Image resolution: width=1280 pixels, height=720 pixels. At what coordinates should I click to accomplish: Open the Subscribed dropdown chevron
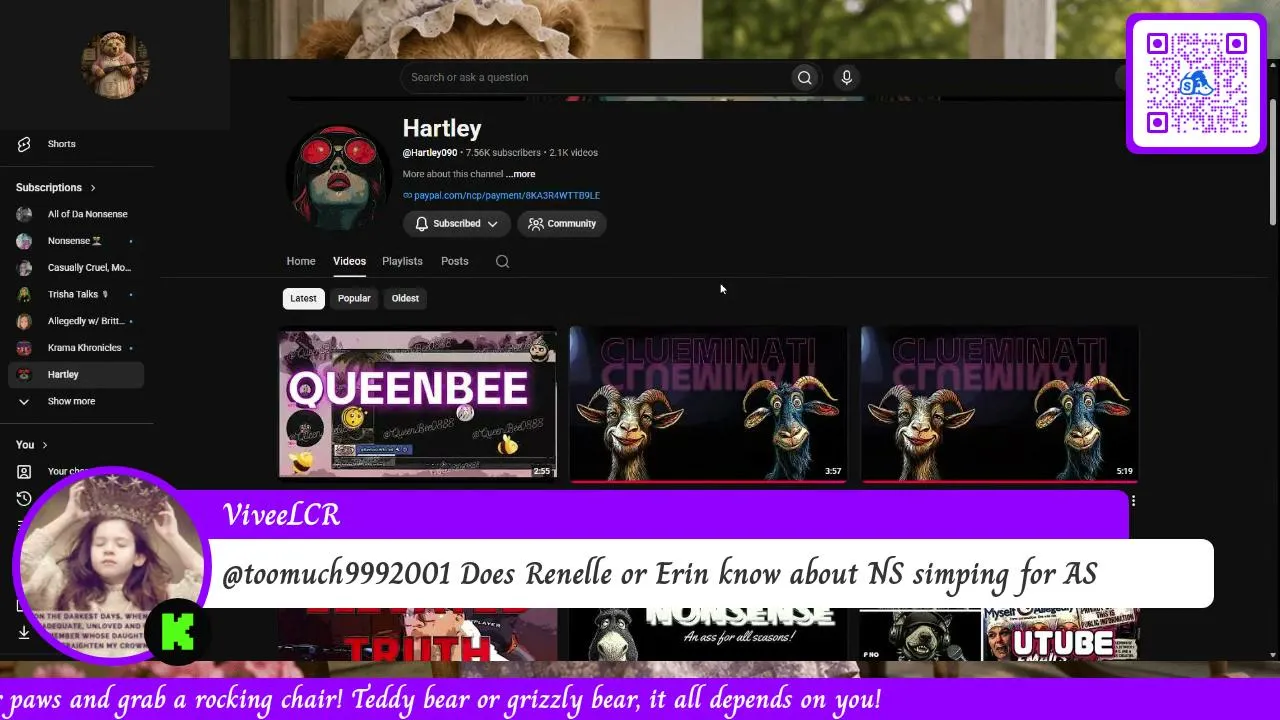point(492,224)
